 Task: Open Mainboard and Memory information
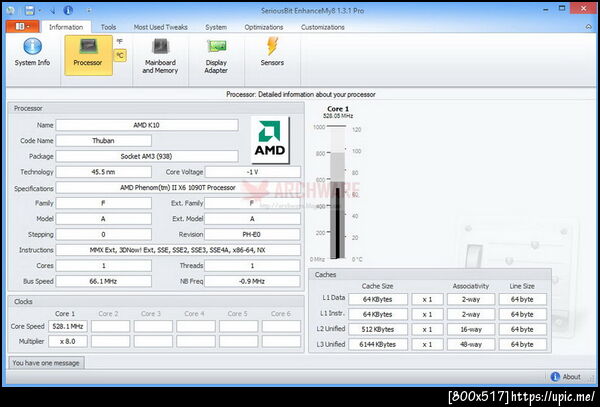click(160, 56)
